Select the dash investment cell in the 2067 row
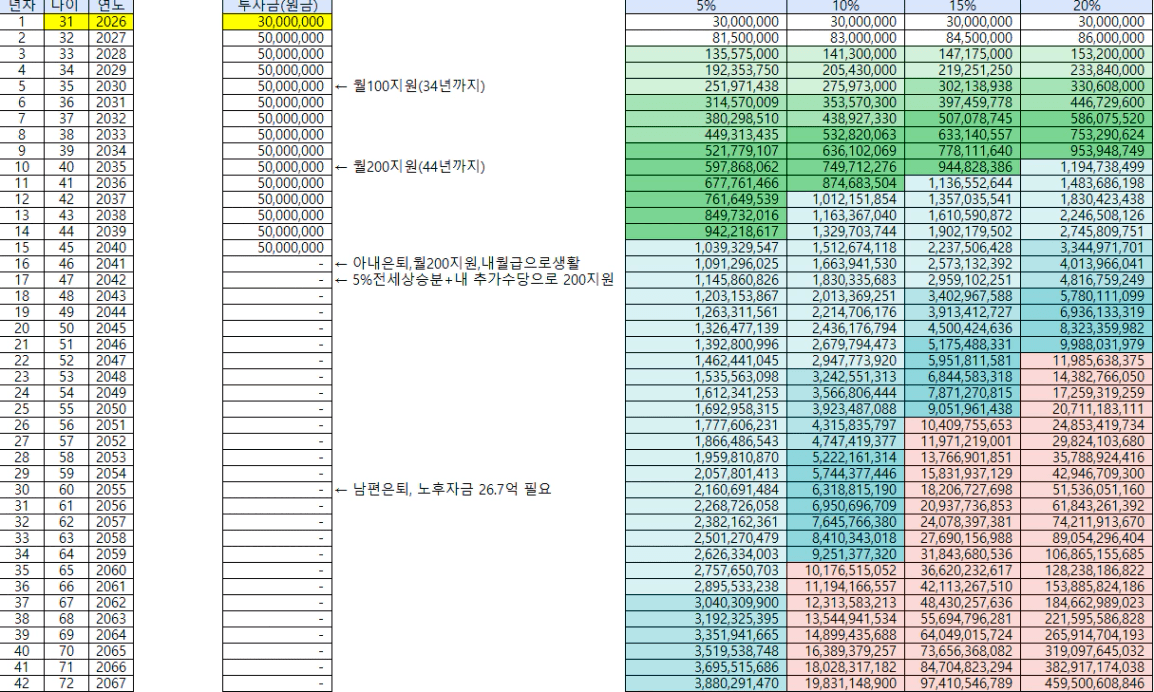This screenshot has height=692, width=1154. click(x=277, y=683)
